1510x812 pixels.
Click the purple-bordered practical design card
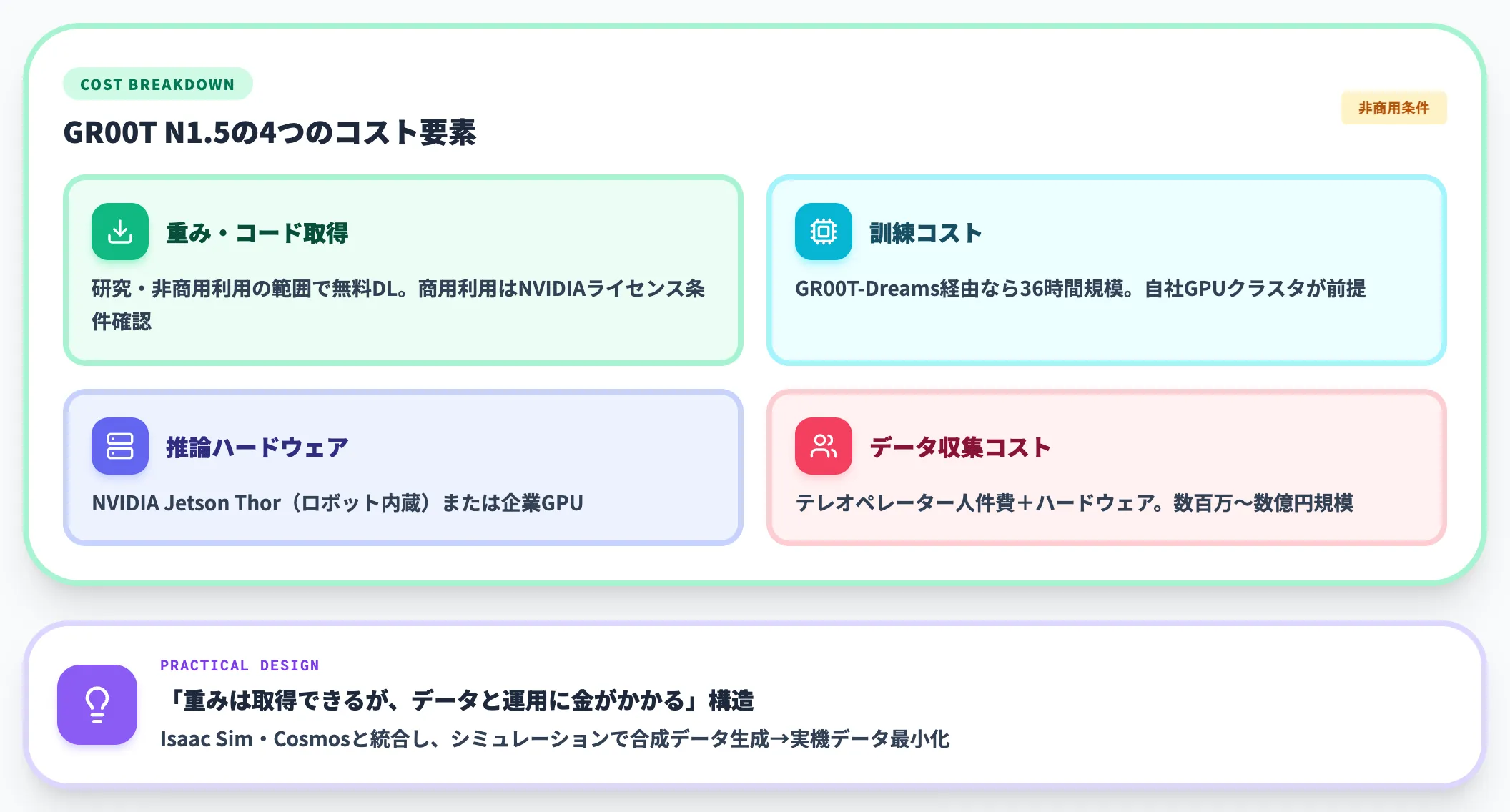(755, 704)
